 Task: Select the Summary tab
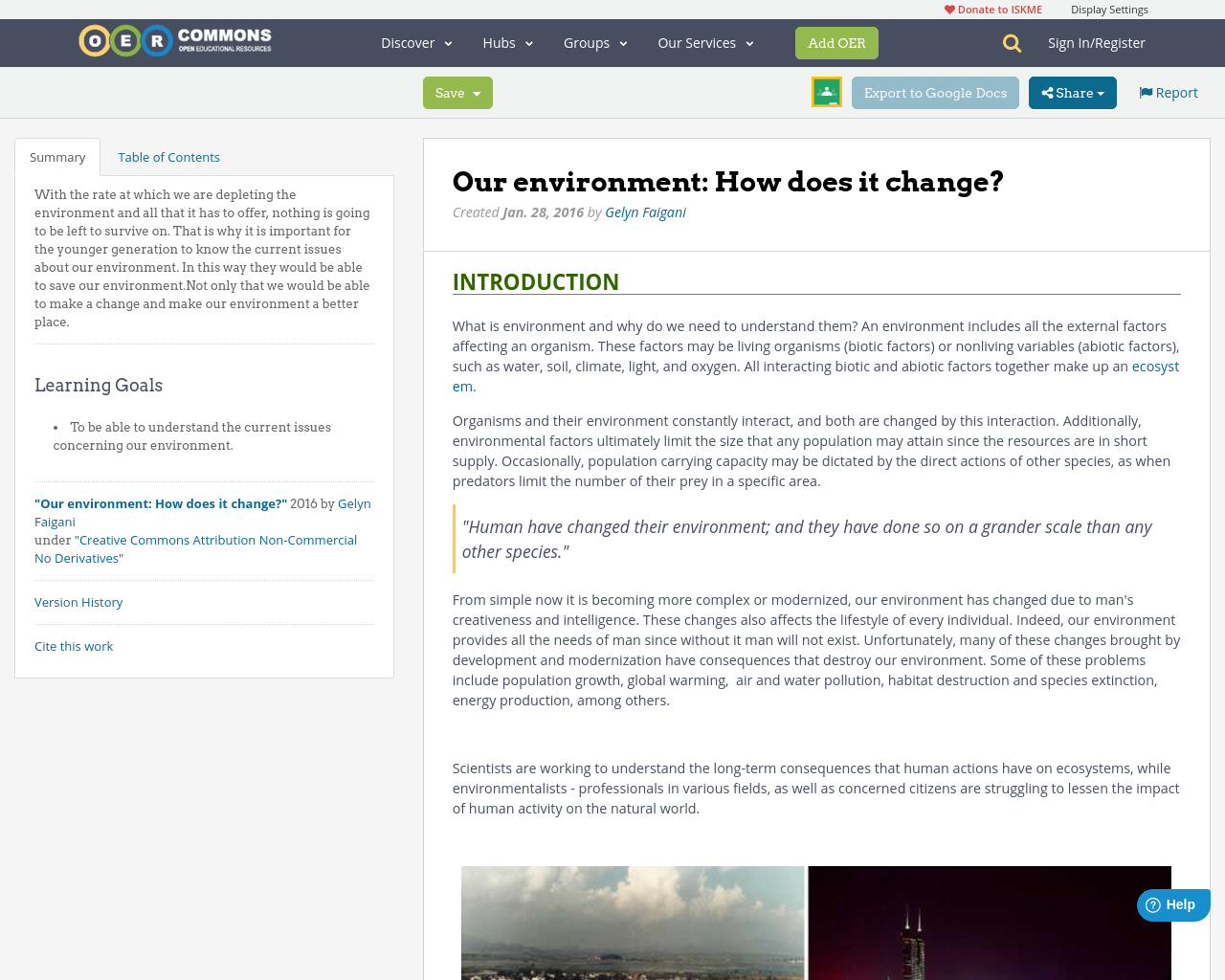click(56, 155)
